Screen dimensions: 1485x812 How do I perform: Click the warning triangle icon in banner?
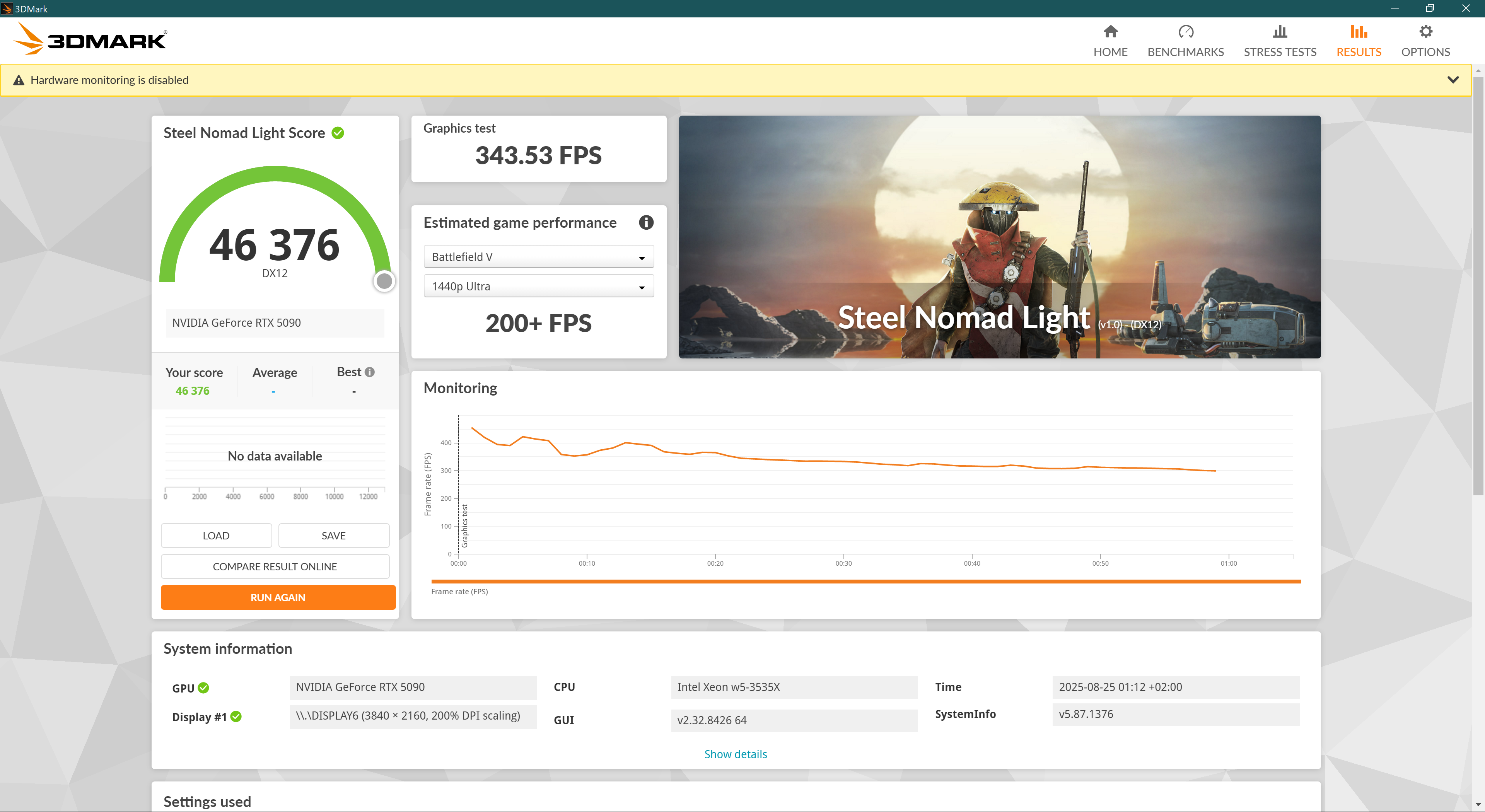[19, 80]
